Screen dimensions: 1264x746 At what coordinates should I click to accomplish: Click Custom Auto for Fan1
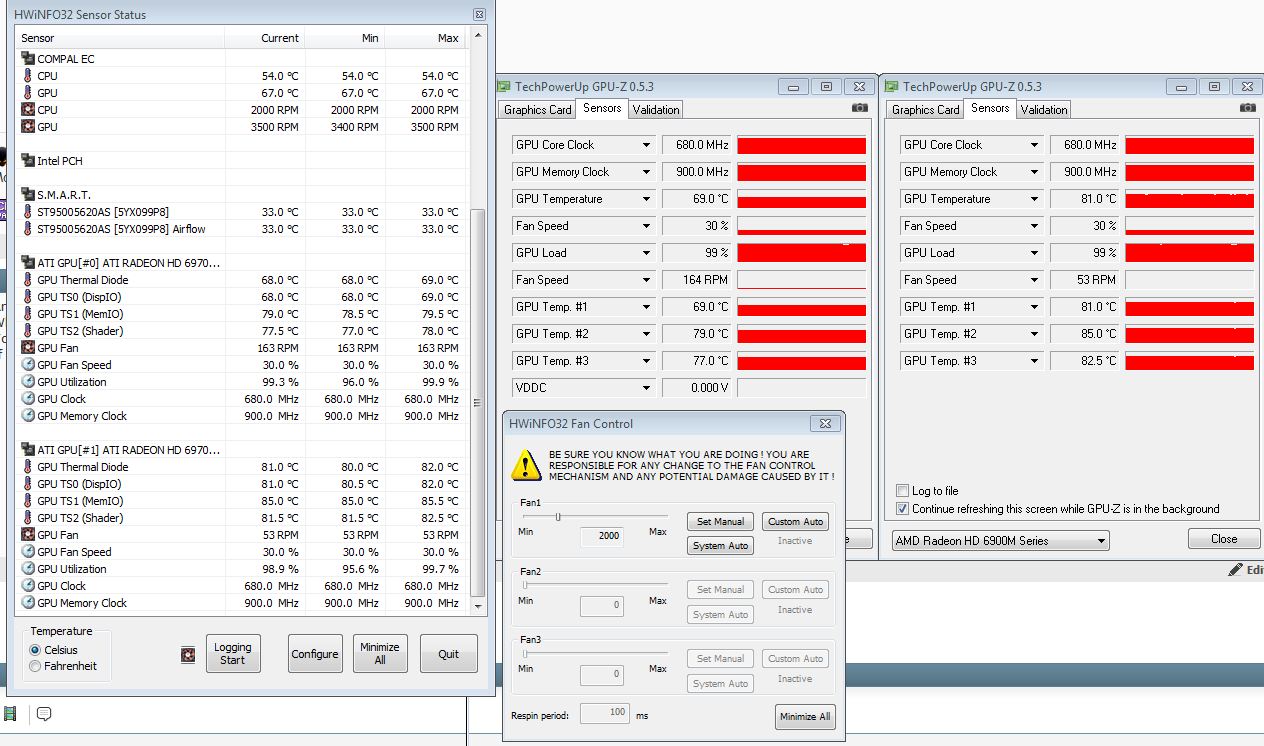click(796, 521)
